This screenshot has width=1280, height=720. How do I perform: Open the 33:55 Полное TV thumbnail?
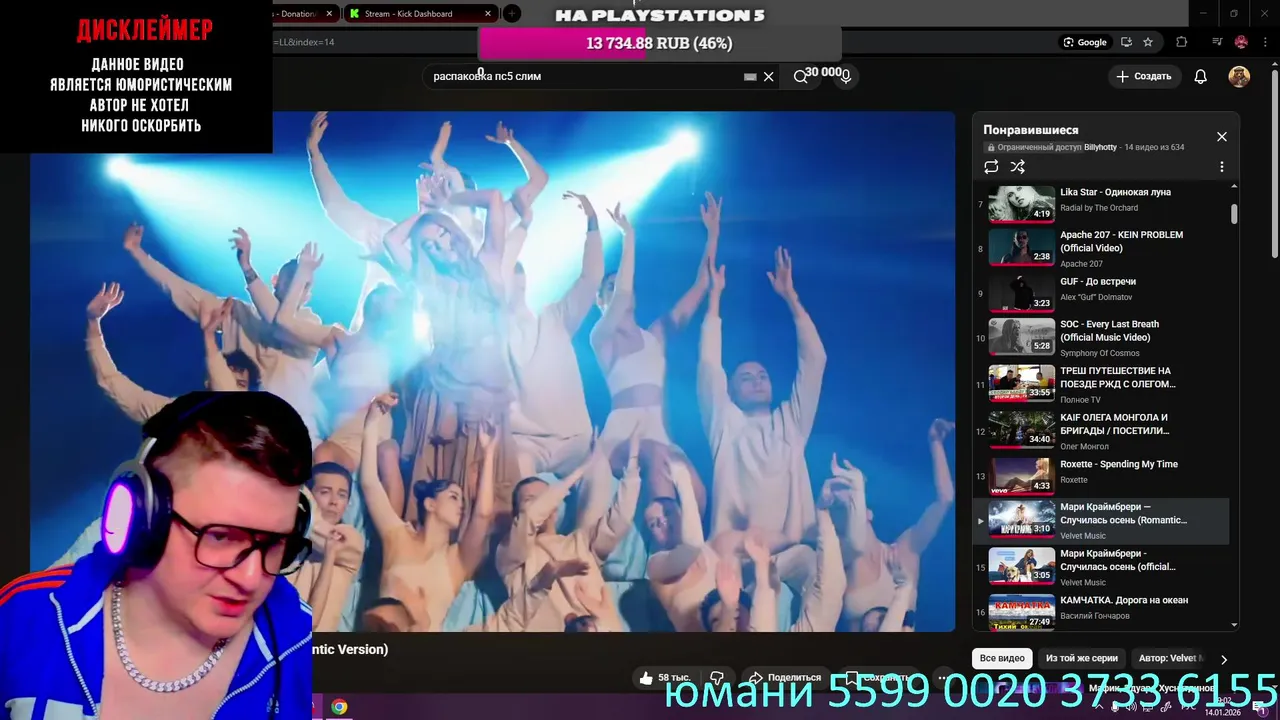(1022, 383)
